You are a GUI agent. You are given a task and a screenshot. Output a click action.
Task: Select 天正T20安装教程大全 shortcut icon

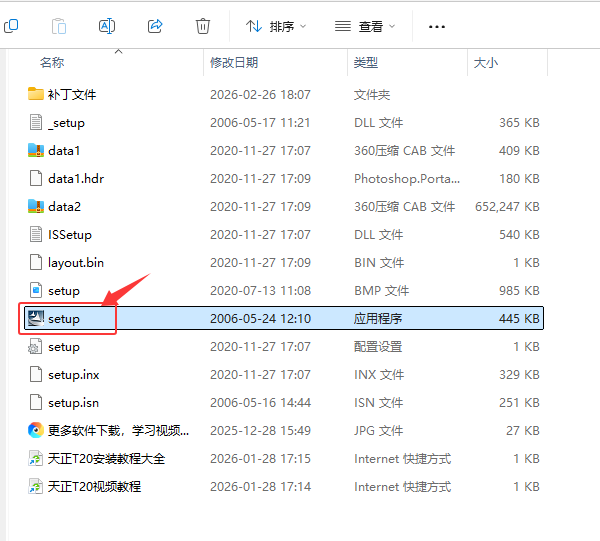click(36, 458)
